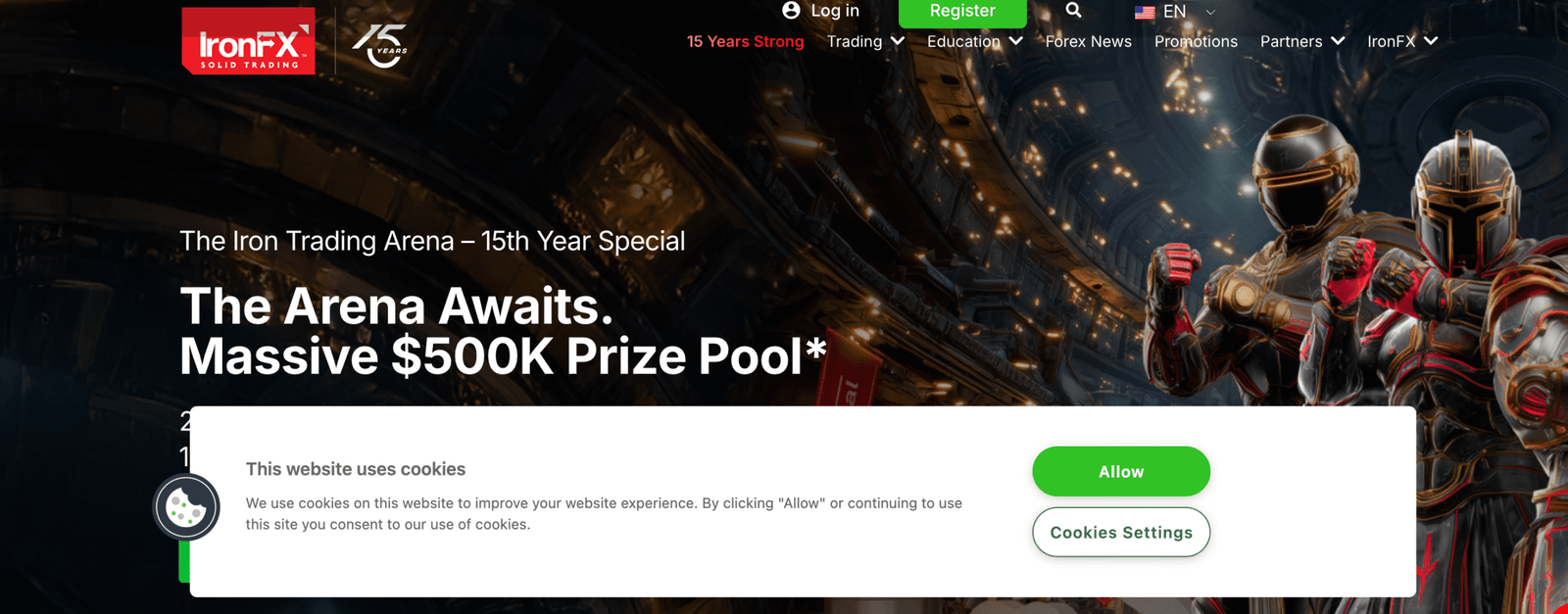
Task: Expand the IronFX menu chevron
Action: click(1431, 41)
